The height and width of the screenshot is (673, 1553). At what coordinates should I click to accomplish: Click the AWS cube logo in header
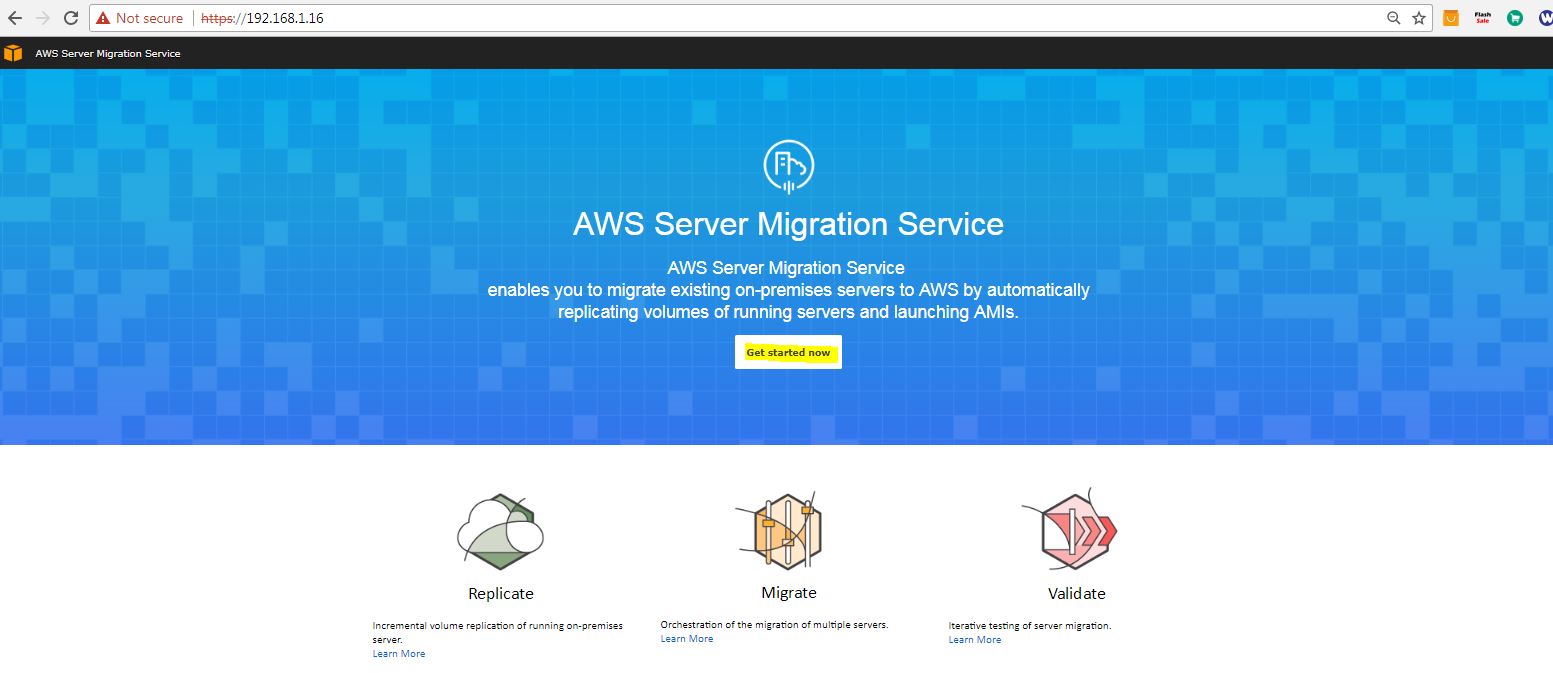(13, 53)
